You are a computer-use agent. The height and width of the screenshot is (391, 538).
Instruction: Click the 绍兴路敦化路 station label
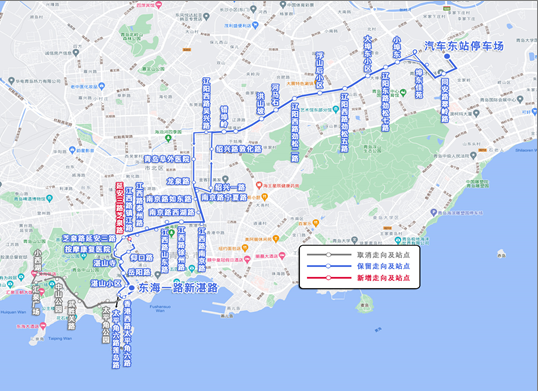[239, 149]
